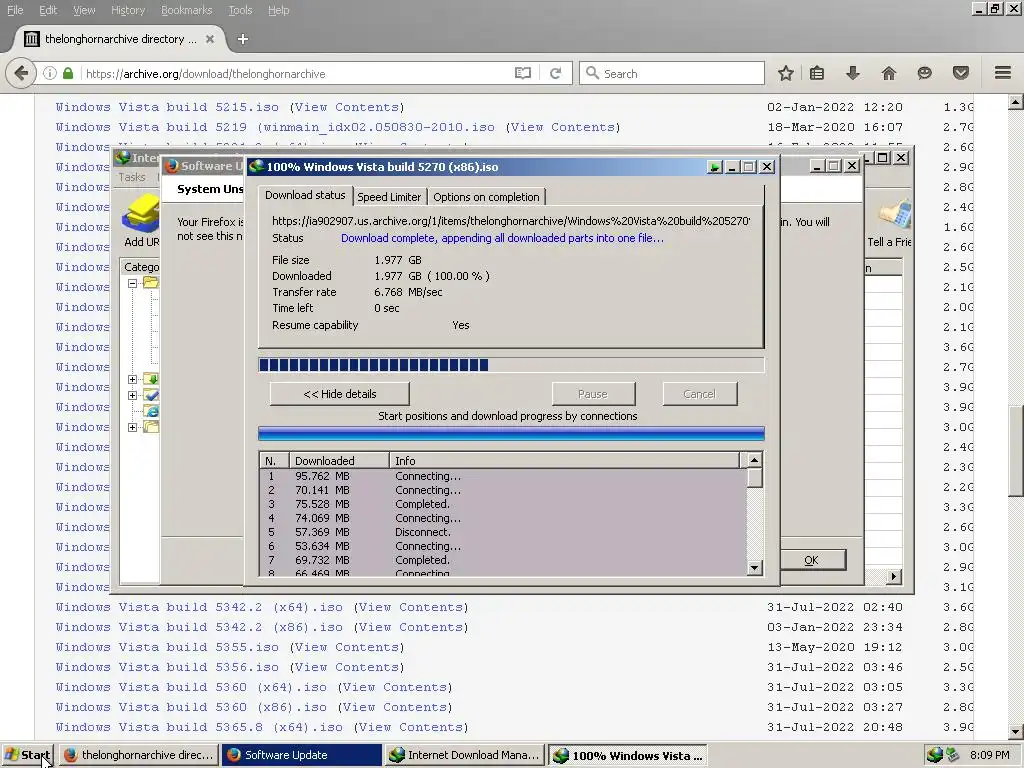Open Firefox hamburger menu
The image size is (1024, 768).
click(x=1003, y=72)
